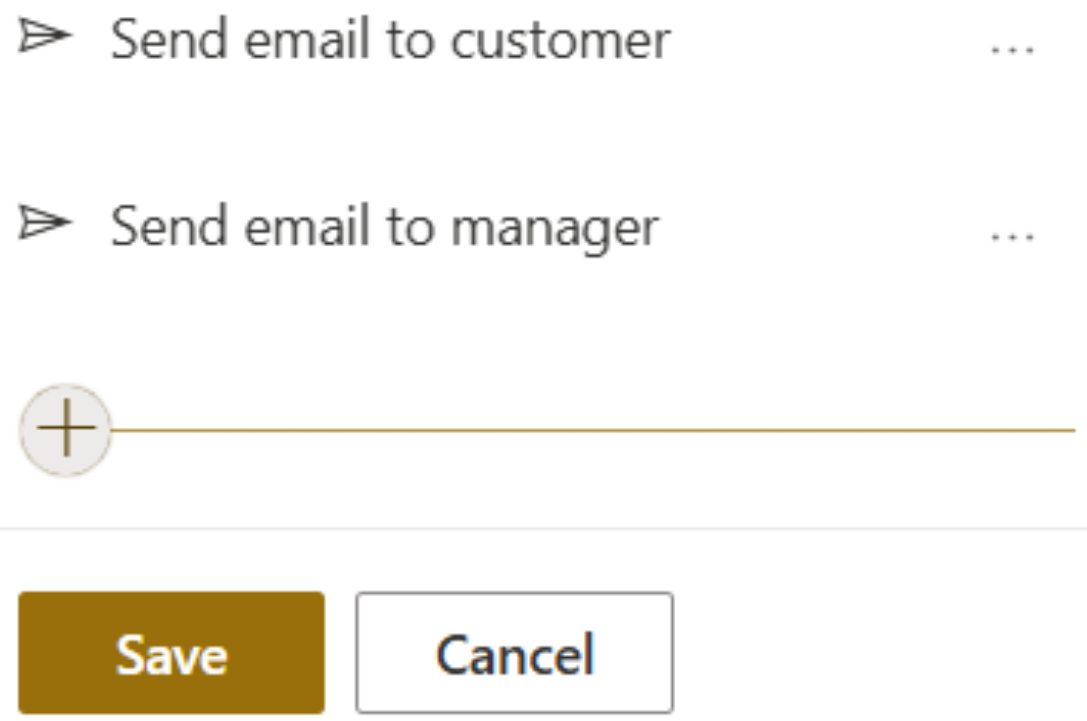Select the 'Send email to manager' action

tap(385, 227)
